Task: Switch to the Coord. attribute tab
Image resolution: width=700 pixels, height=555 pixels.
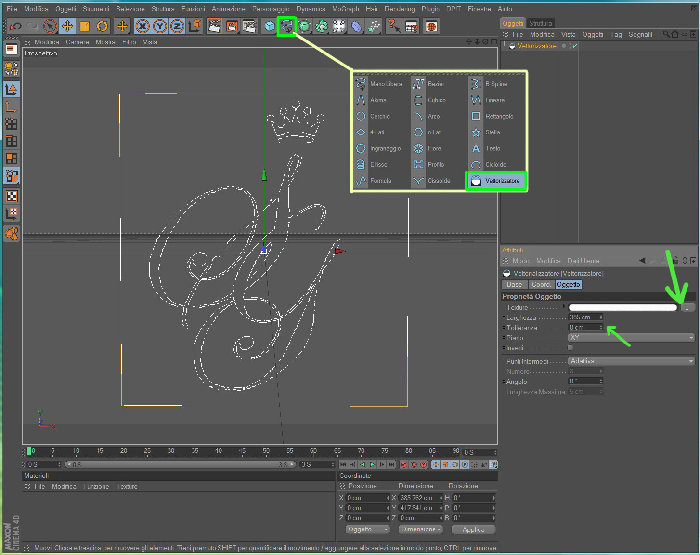Action: click(x=541, y=284)
